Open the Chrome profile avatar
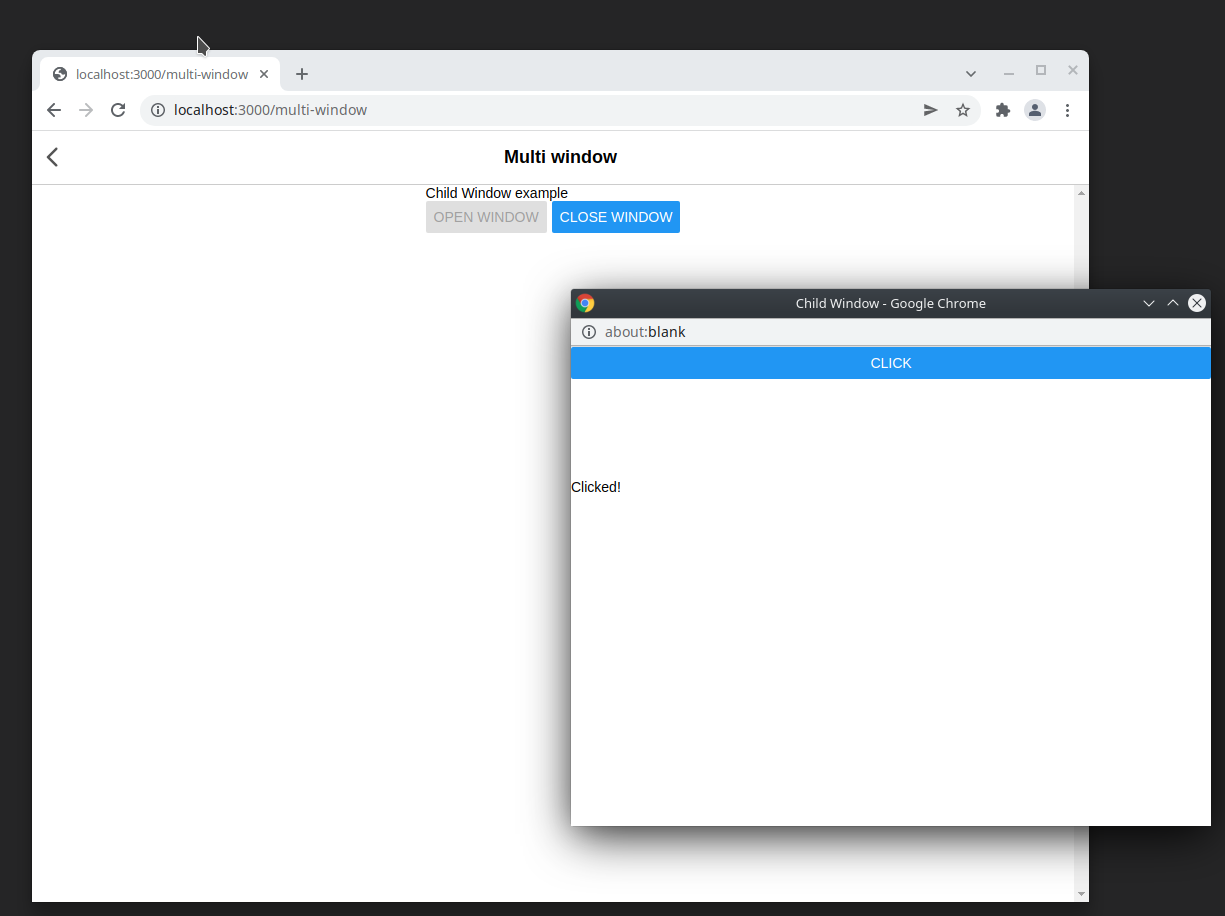The image size is (1225, 916). 1035,110
